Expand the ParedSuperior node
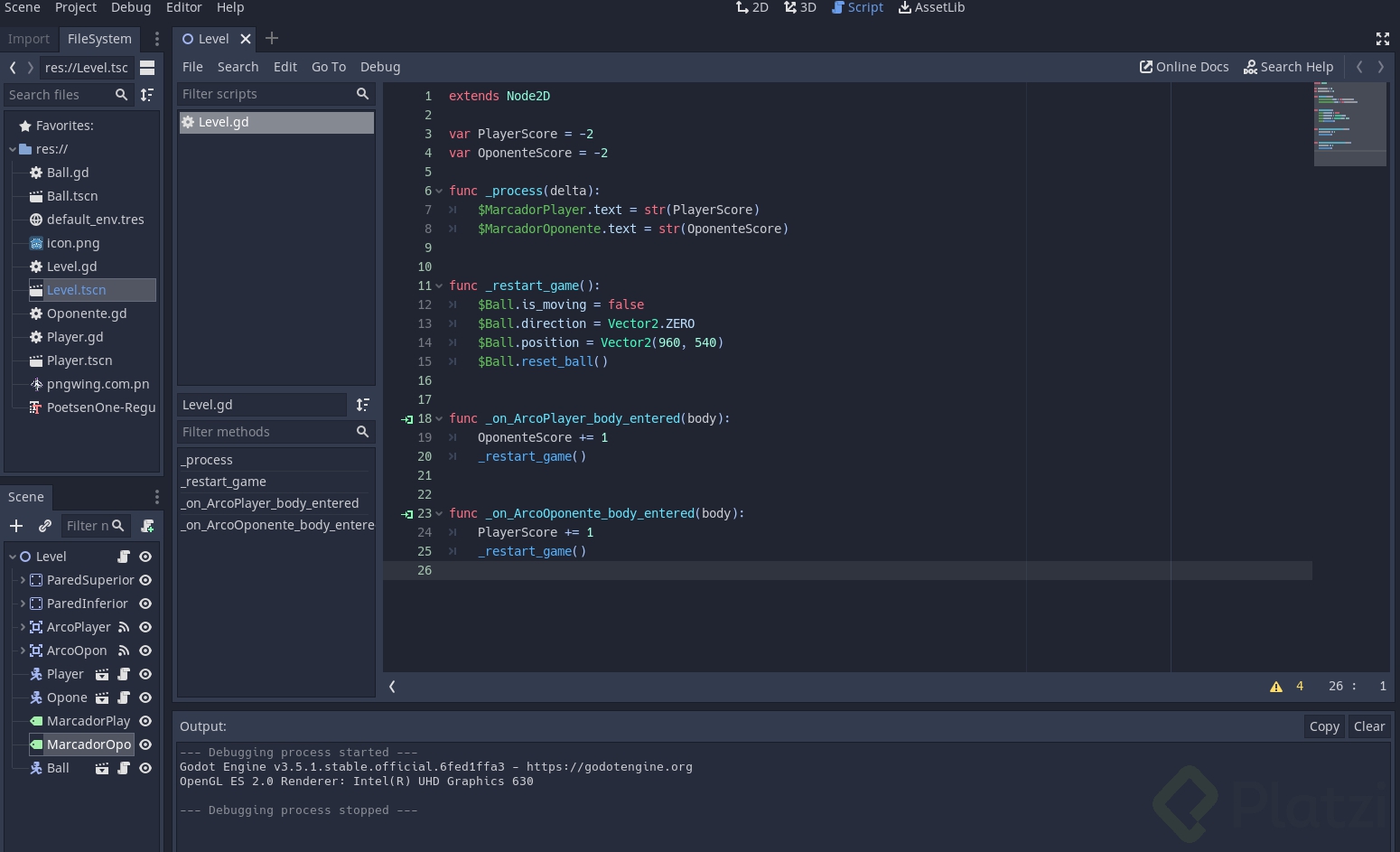Screen dimensions: 1400x852 click(23, 580)
